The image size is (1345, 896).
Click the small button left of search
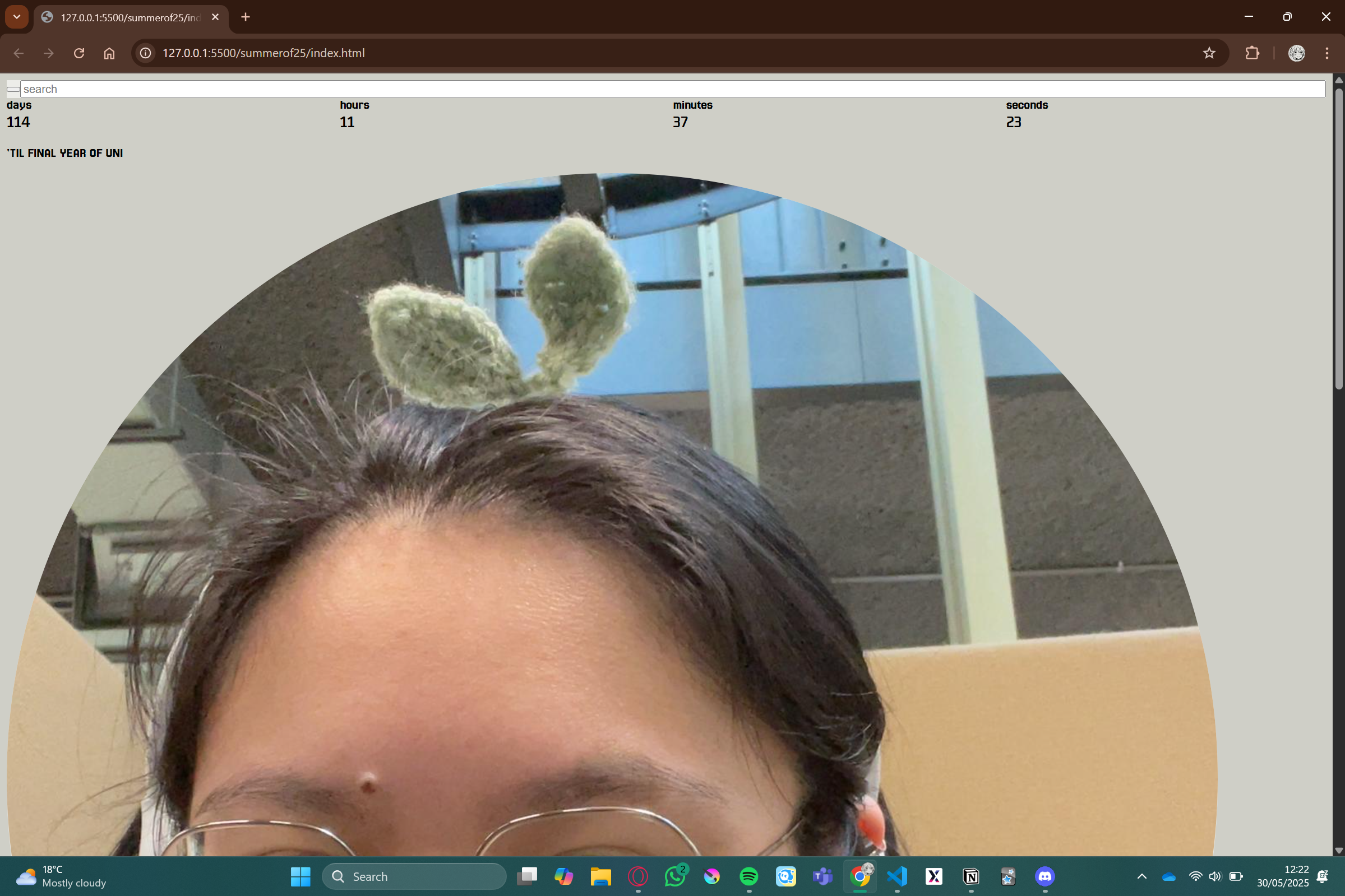13,89
